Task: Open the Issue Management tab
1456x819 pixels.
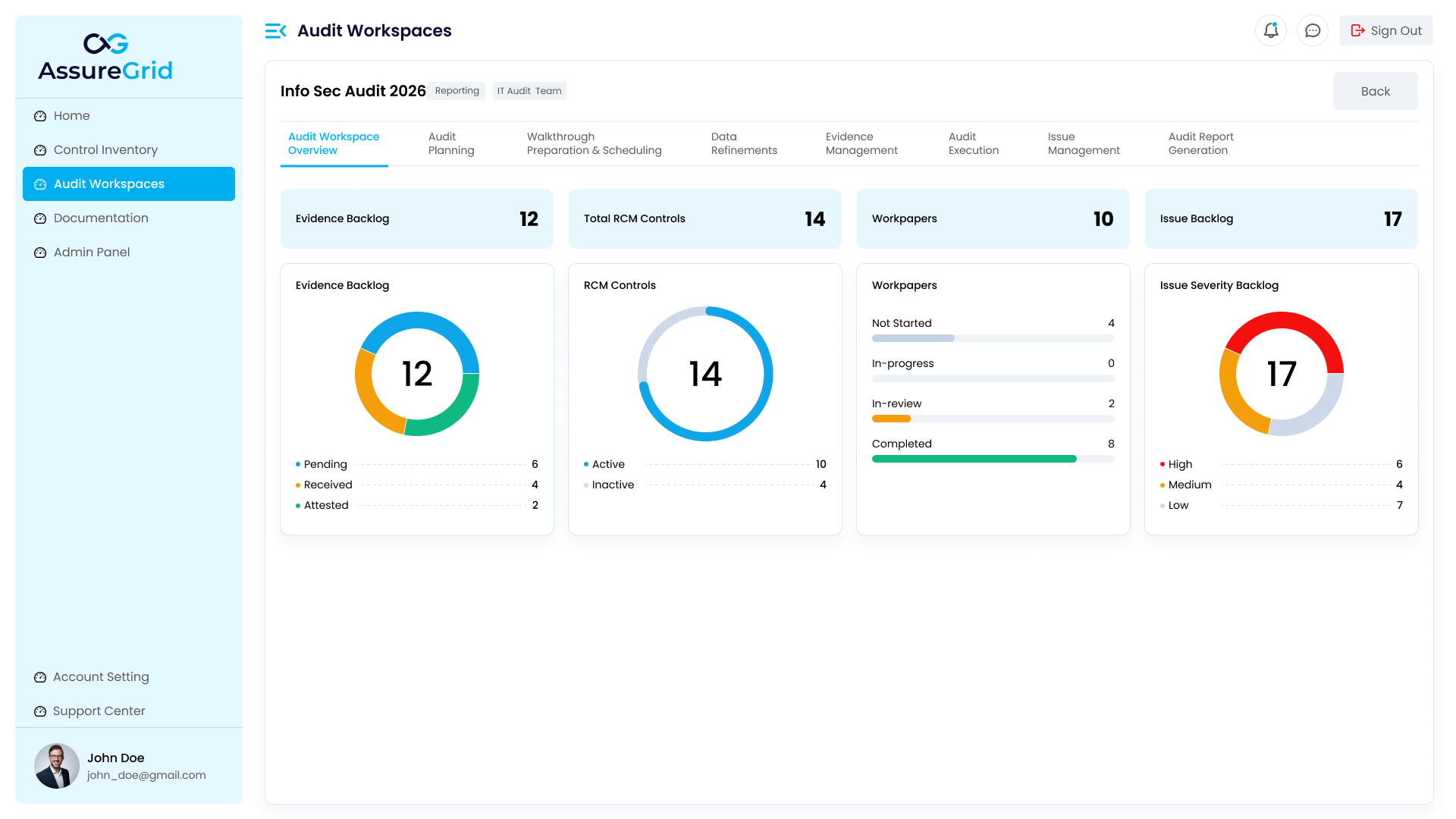Action: click(1083, 143)
